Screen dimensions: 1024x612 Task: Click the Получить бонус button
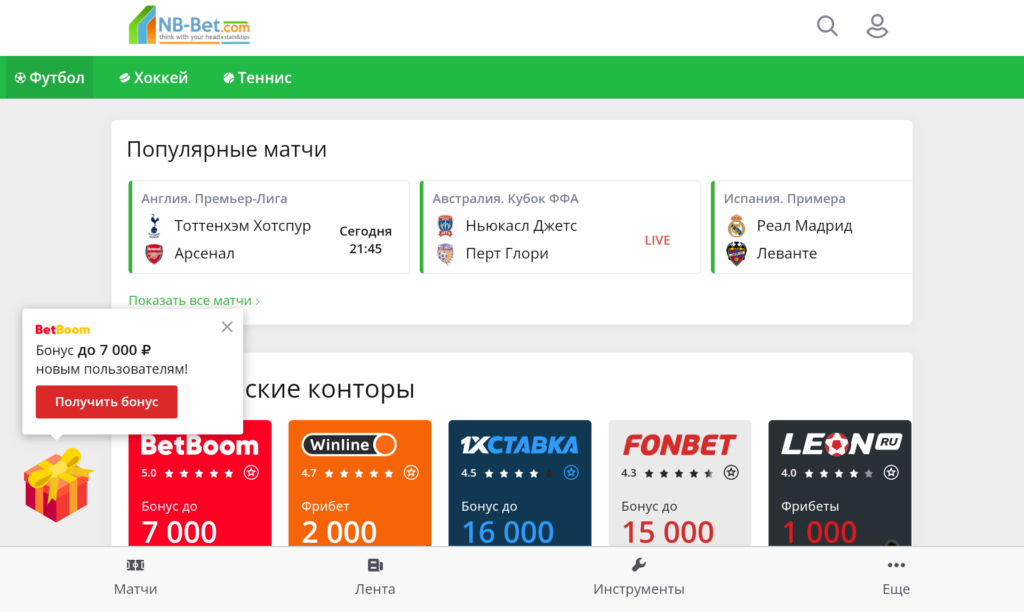click(106, 402)
